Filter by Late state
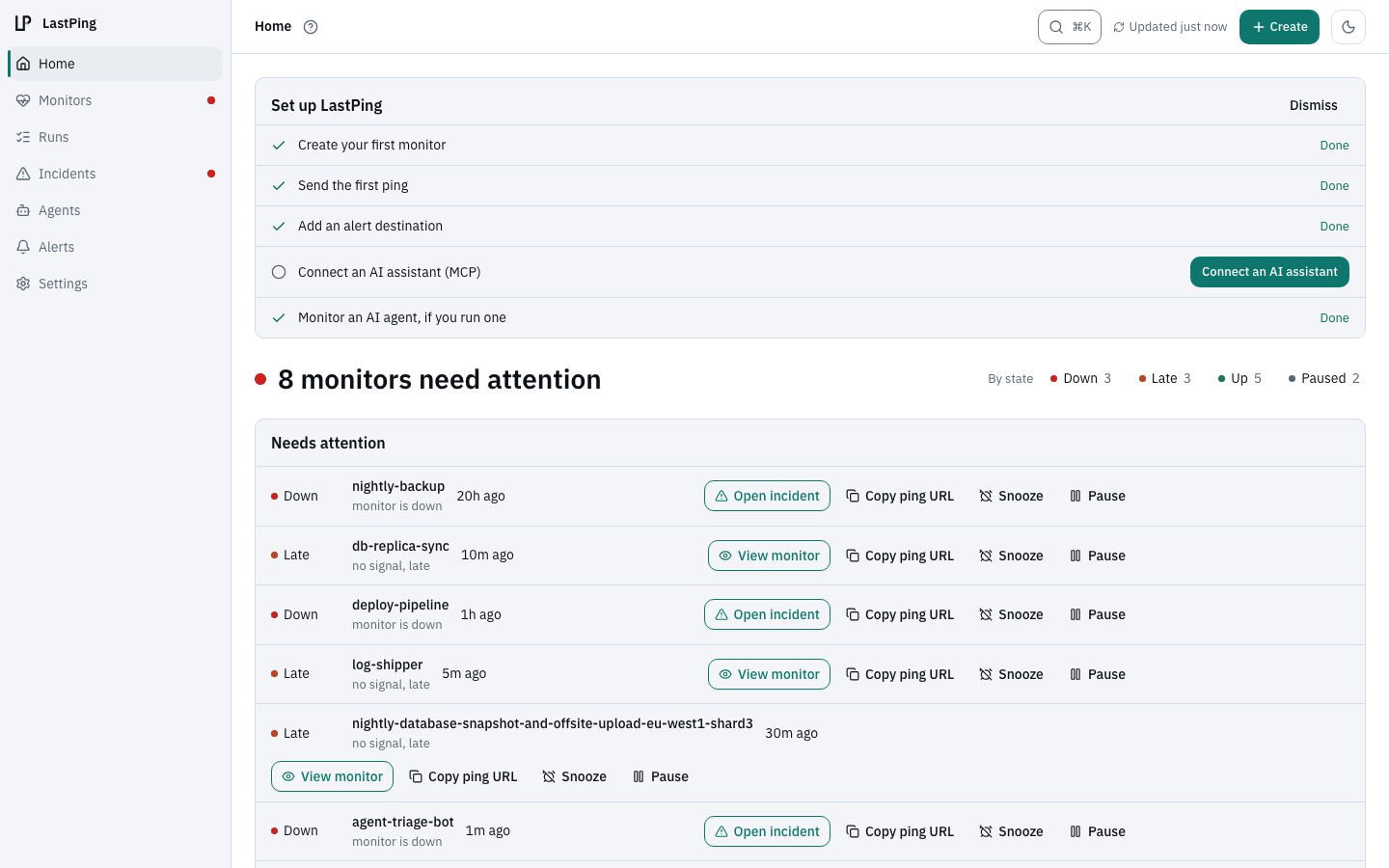The image size is (1389, 868). point(1164,378)
